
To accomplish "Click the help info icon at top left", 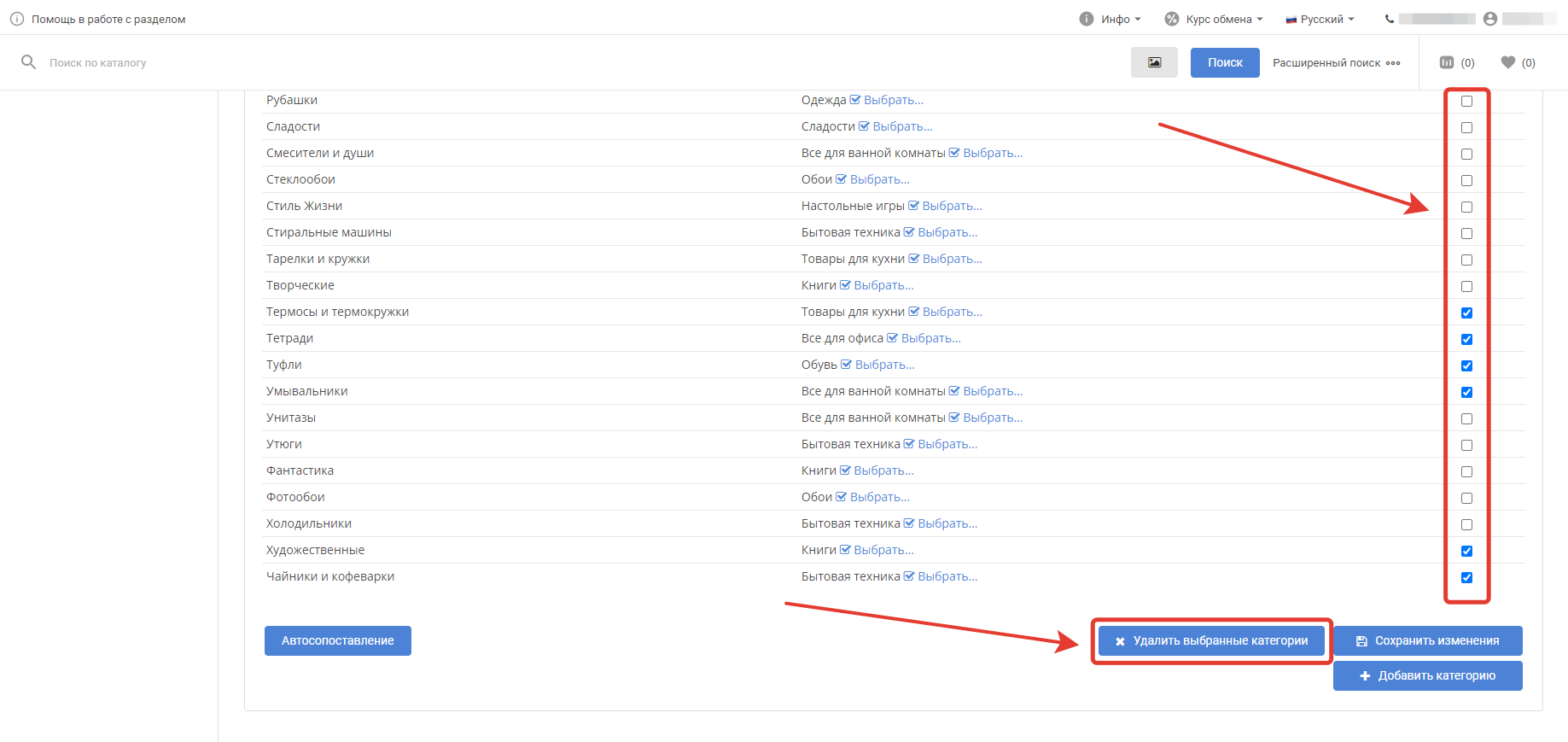I will pyautogui.click(x=17, y=19).
